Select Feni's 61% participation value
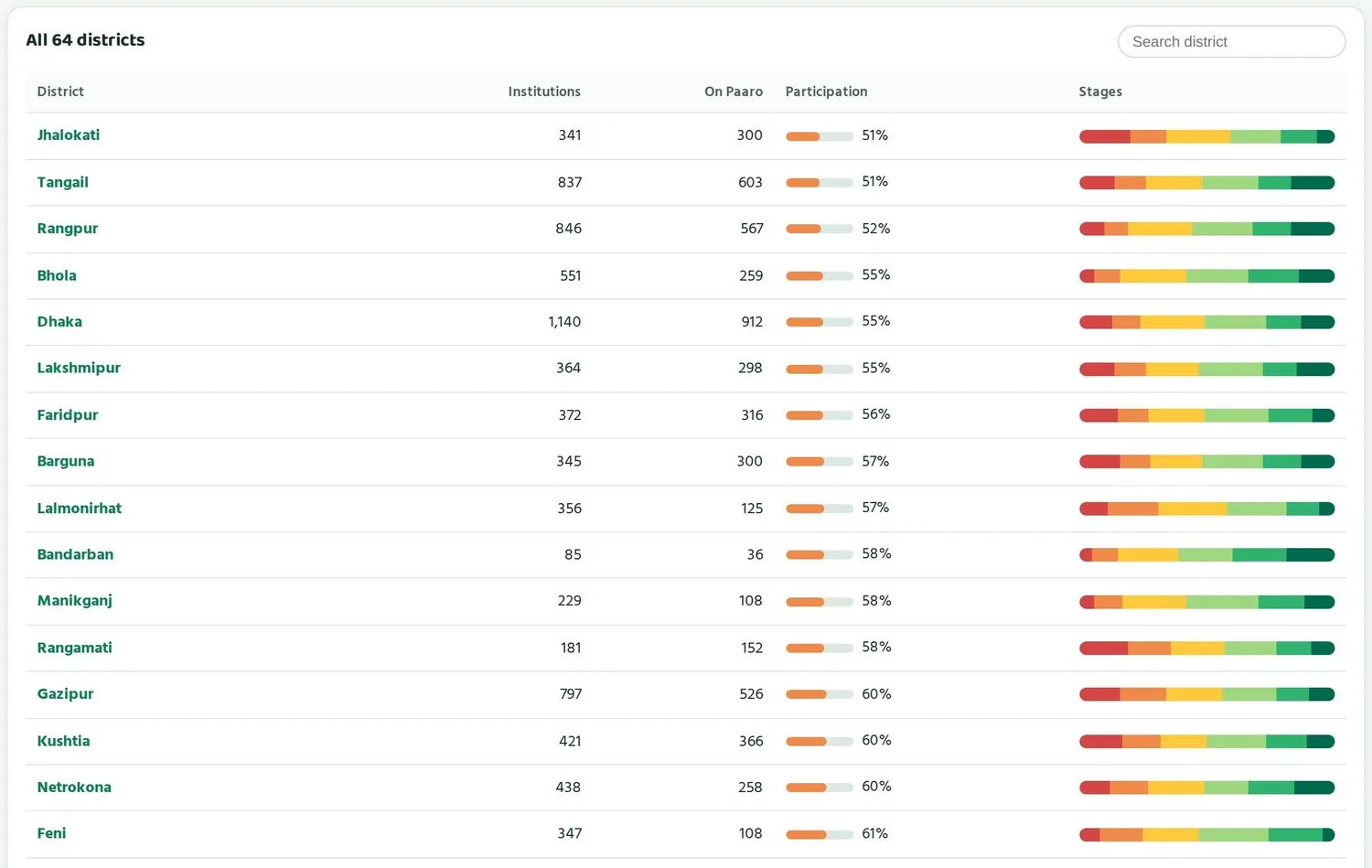The height and width of the screenshot is (868, 1372). (x=875, y=833)
